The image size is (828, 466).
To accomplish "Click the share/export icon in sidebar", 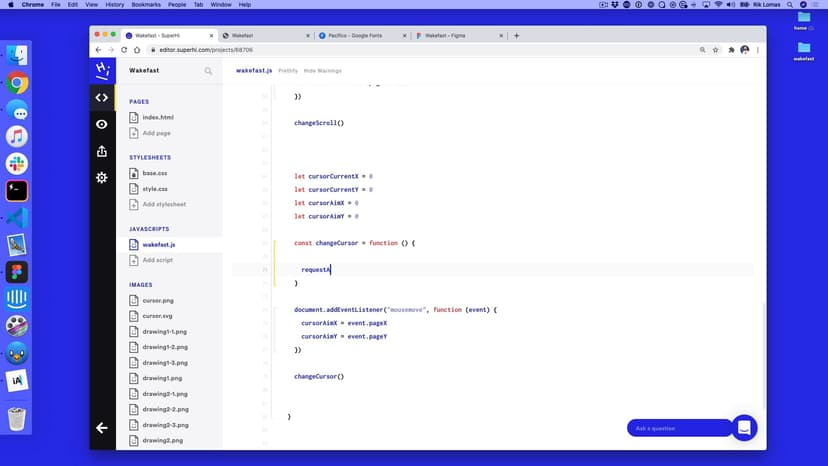I will coord(101,151).
